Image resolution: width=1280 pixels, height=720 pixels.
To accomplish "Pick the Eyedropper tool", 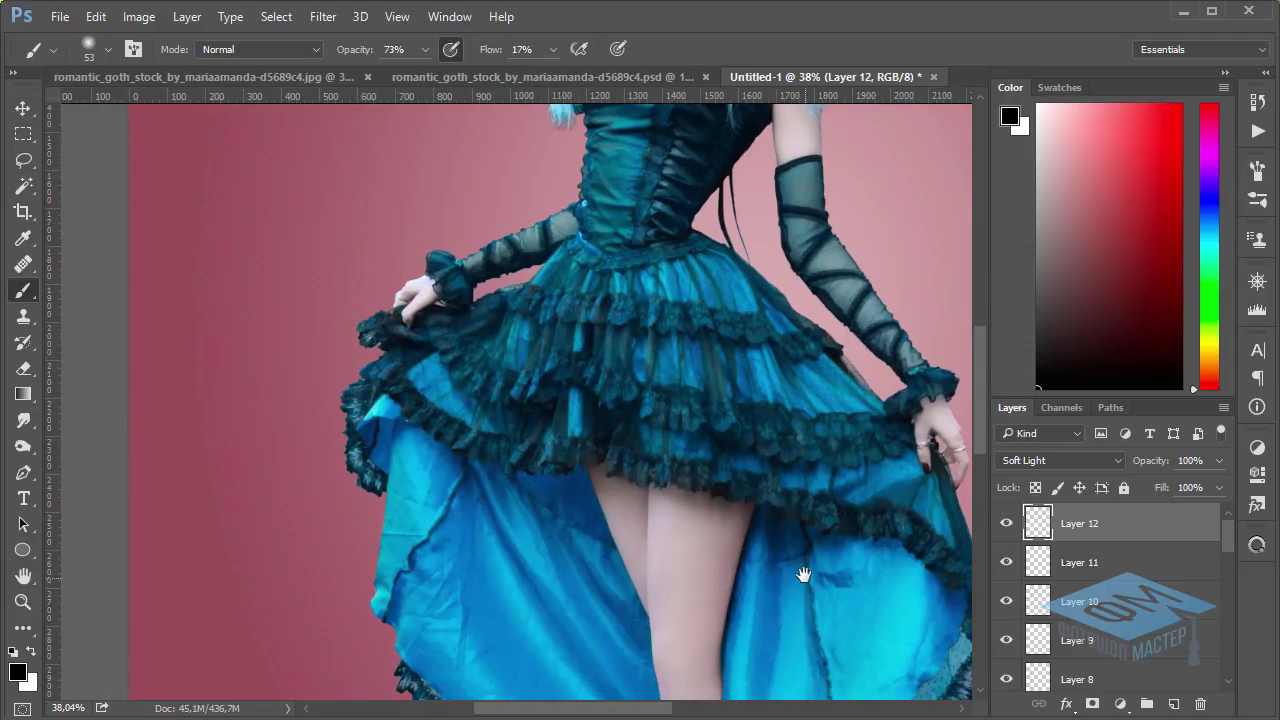I will click(23, 238).
